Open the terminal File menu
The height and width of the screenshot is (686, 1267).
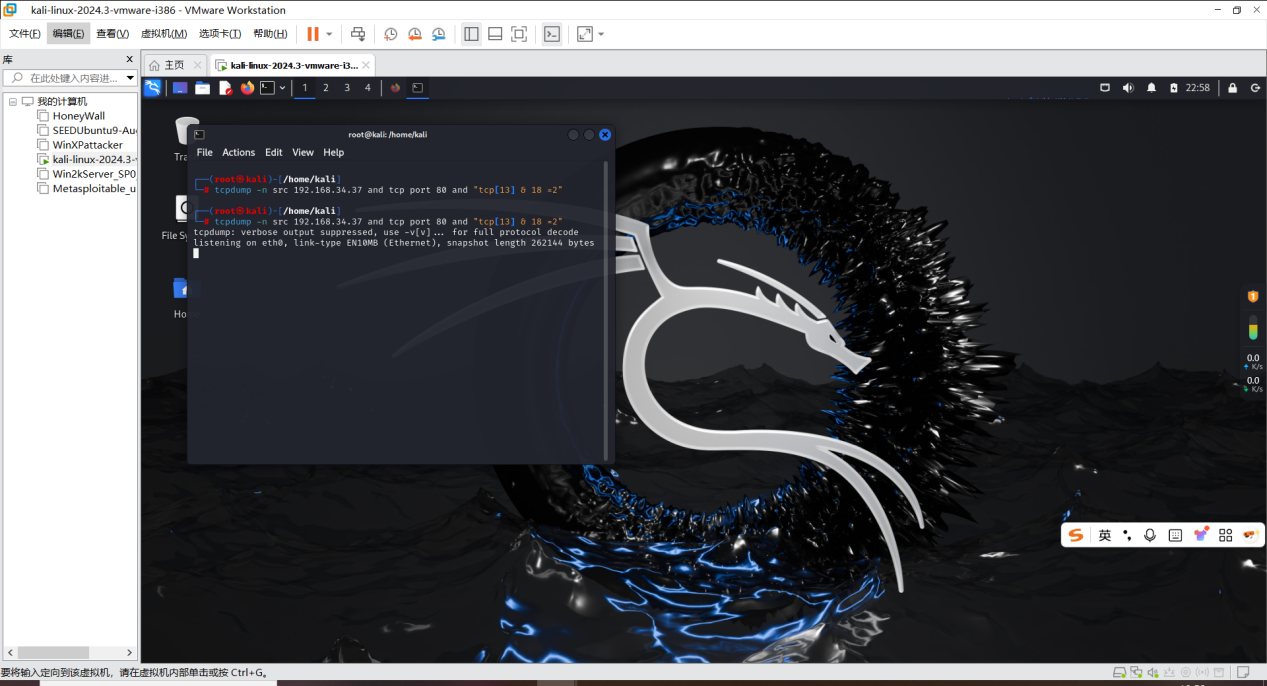tap(205, 153)
